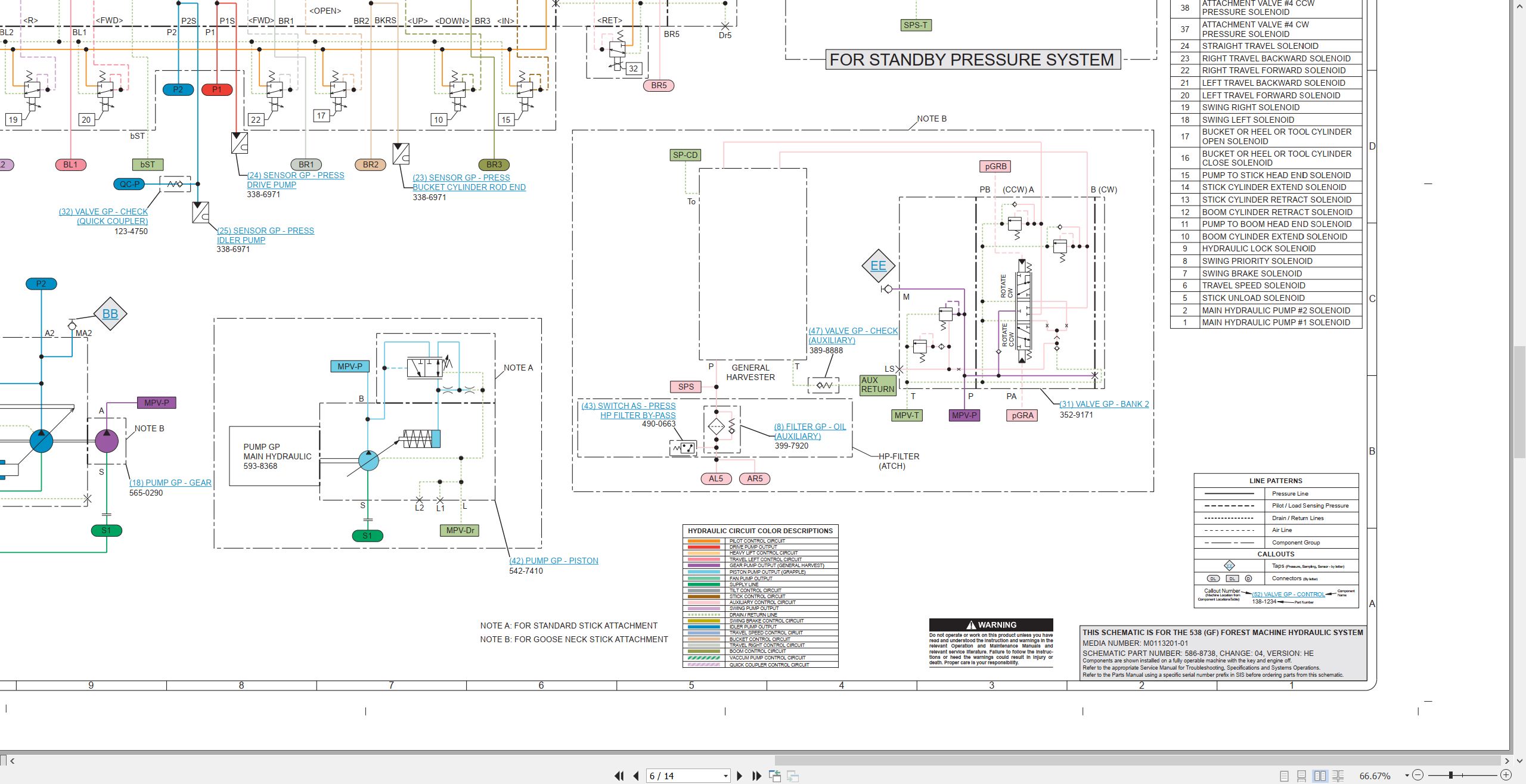Click the red P1 connector

[x=217, y=89]
